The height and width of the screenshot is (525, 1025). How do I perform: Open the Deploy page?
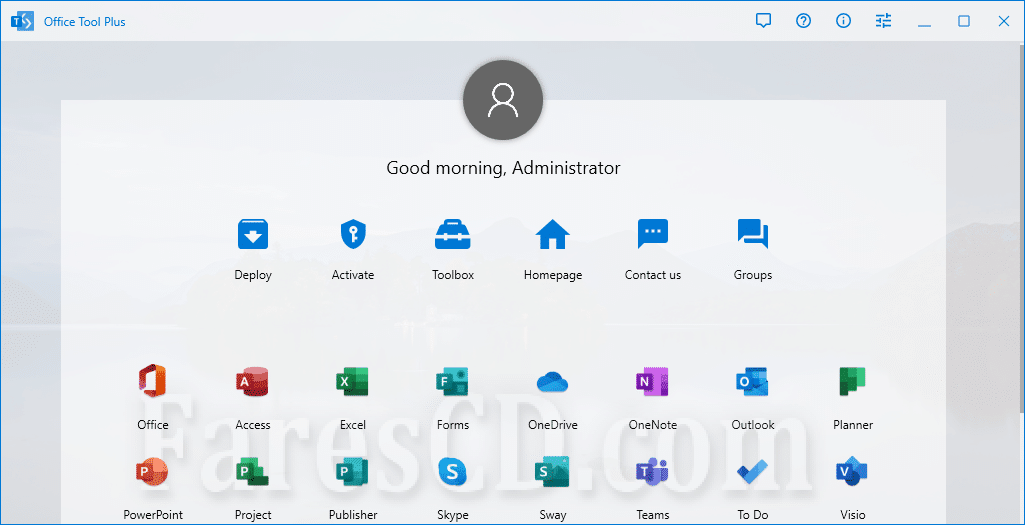(253, 235)
